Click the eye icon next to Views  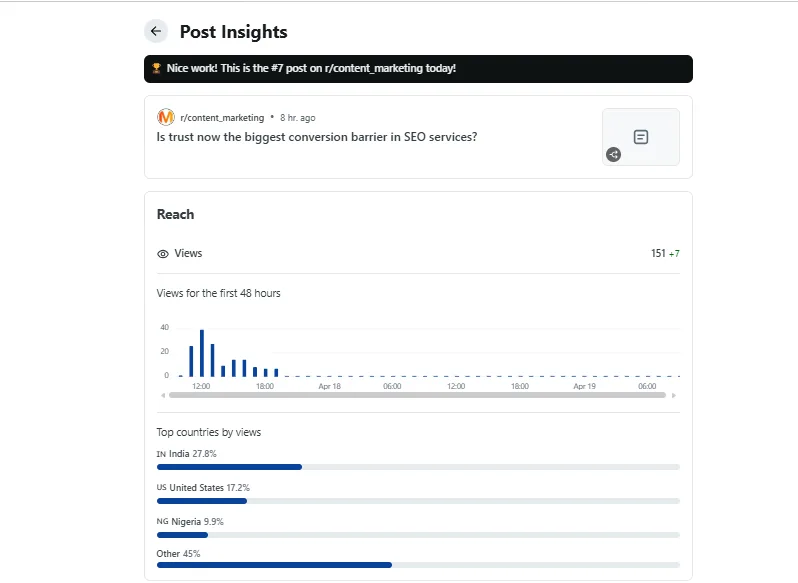[x=163, y=254]
